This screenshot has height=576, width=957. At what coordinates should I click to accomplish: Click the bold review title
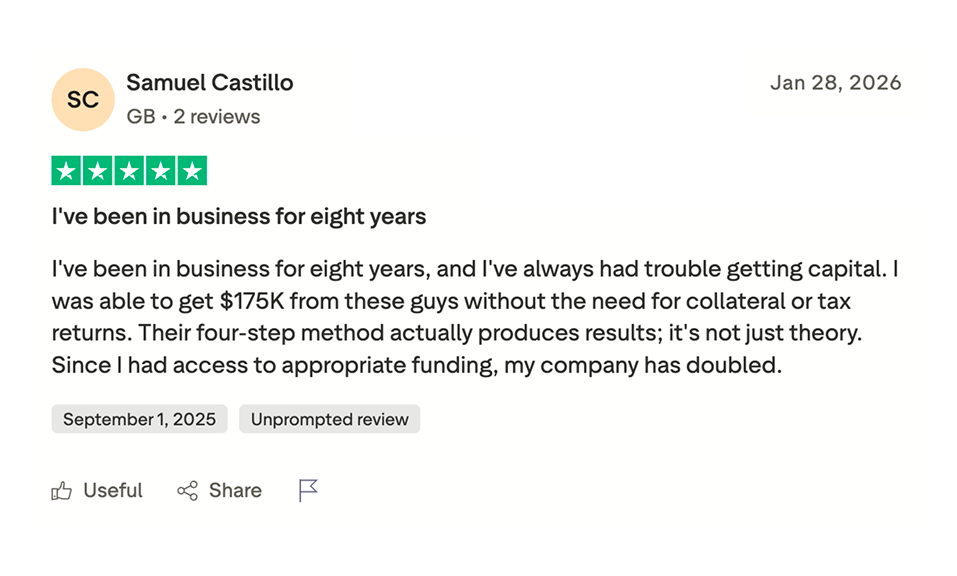tap(239, 217)
